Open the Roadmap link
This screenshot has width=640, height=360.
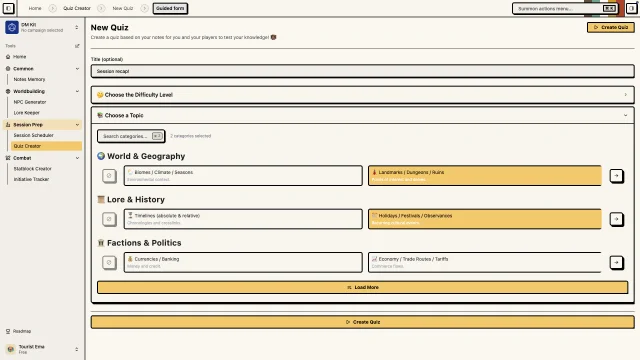(22, 331)
